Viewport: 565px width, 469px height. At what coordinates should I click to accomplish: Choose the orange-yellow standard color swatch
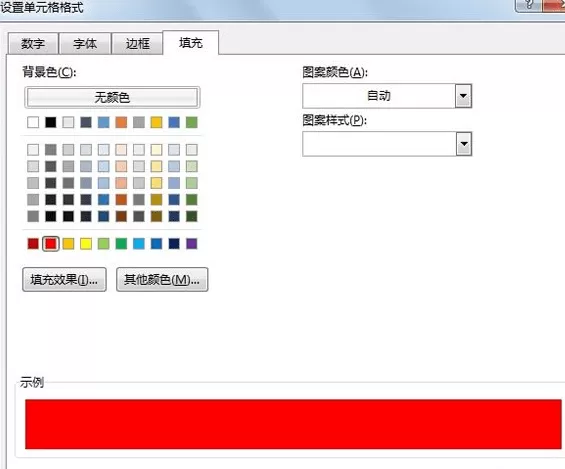(x=68, y=244)
